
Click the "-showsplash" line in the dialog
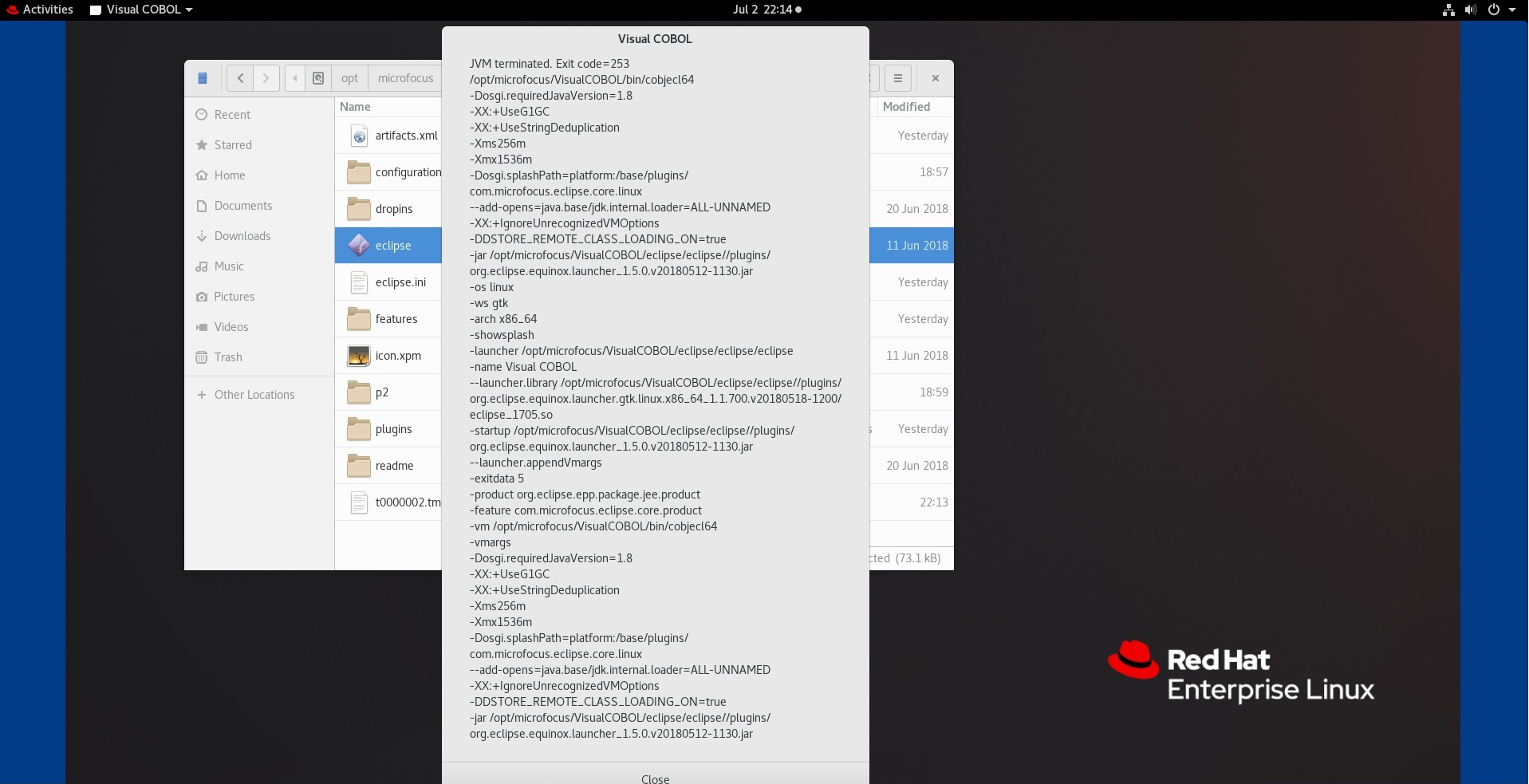(x=502, y=335)
